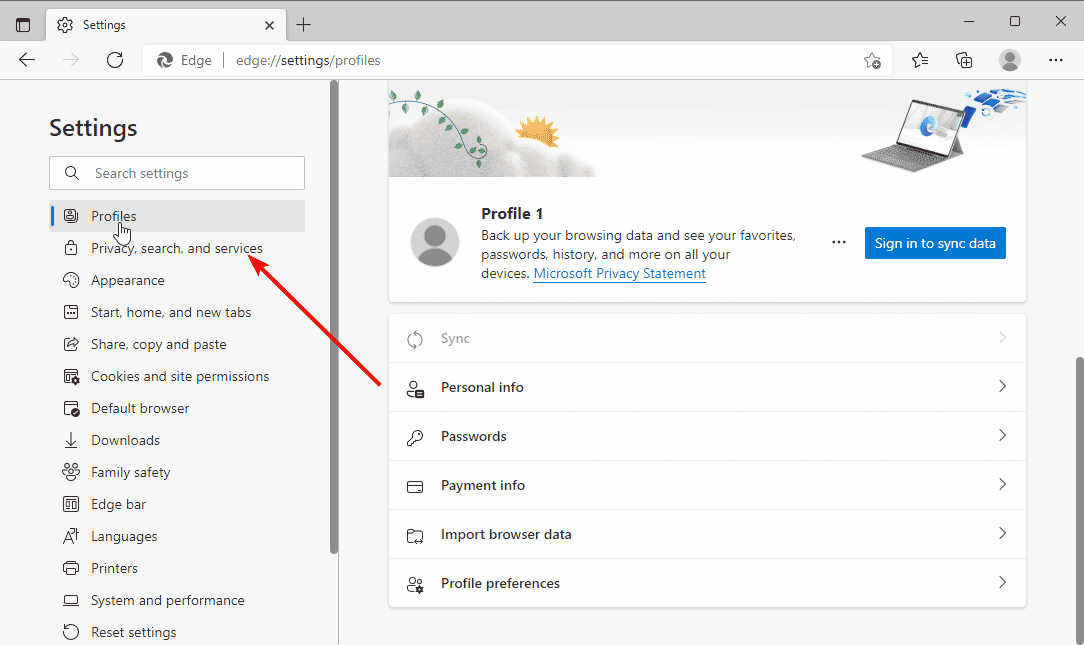1084x645 pixels.
Task: Open Microsoft Privacy Statement link
Action: tap(619, 273)
